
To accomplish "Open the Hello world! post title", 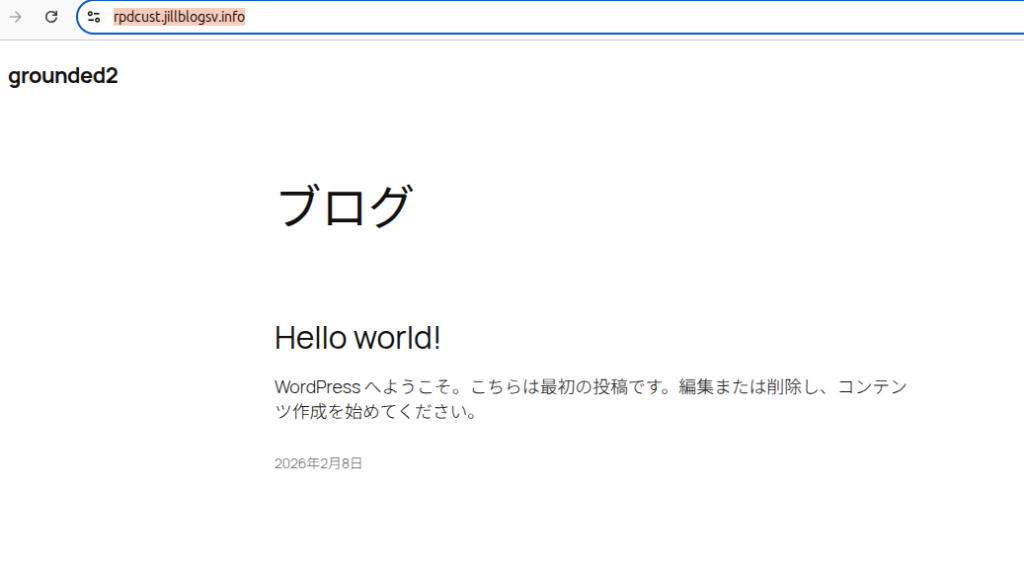I will pos(357,339).
